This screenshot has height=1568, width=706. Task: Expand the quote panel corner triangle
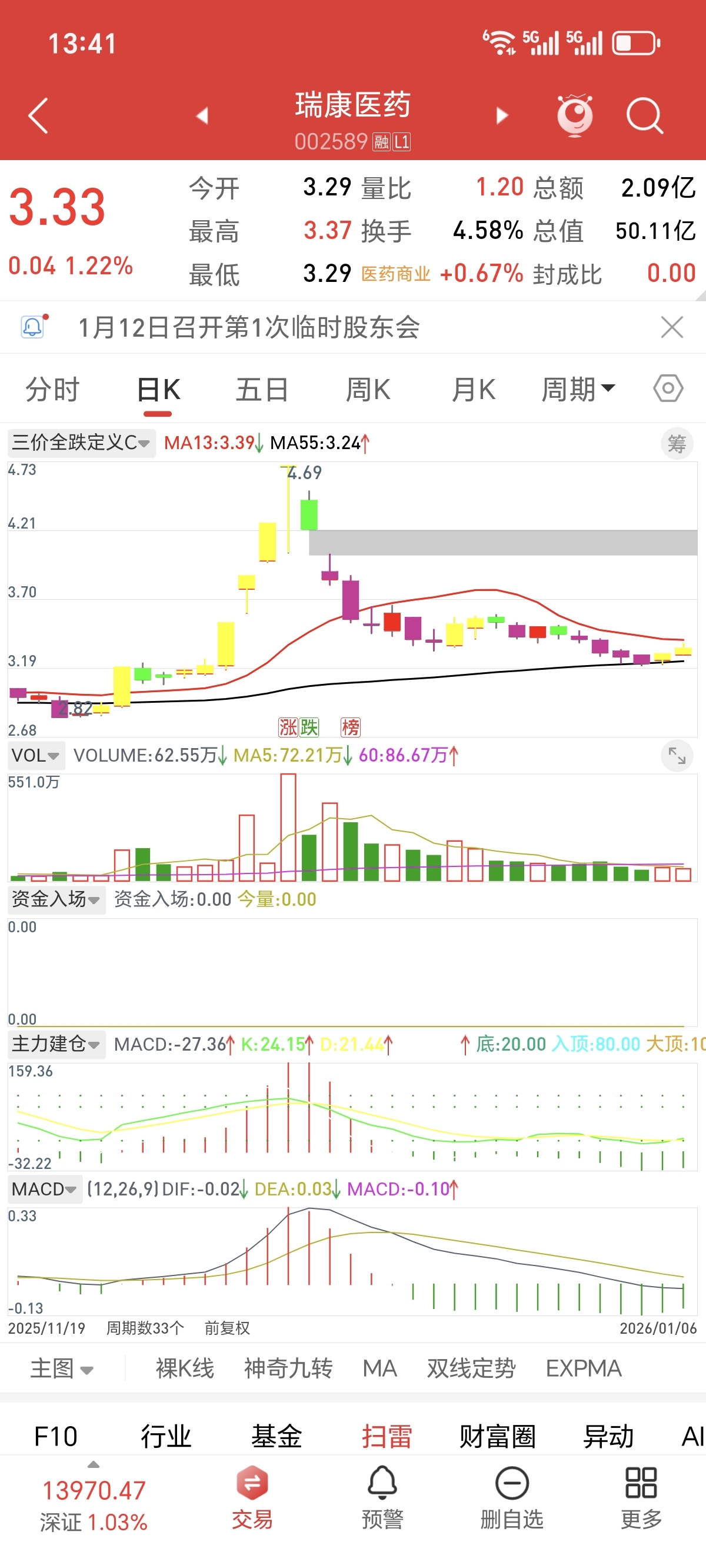tap(700, 295)
